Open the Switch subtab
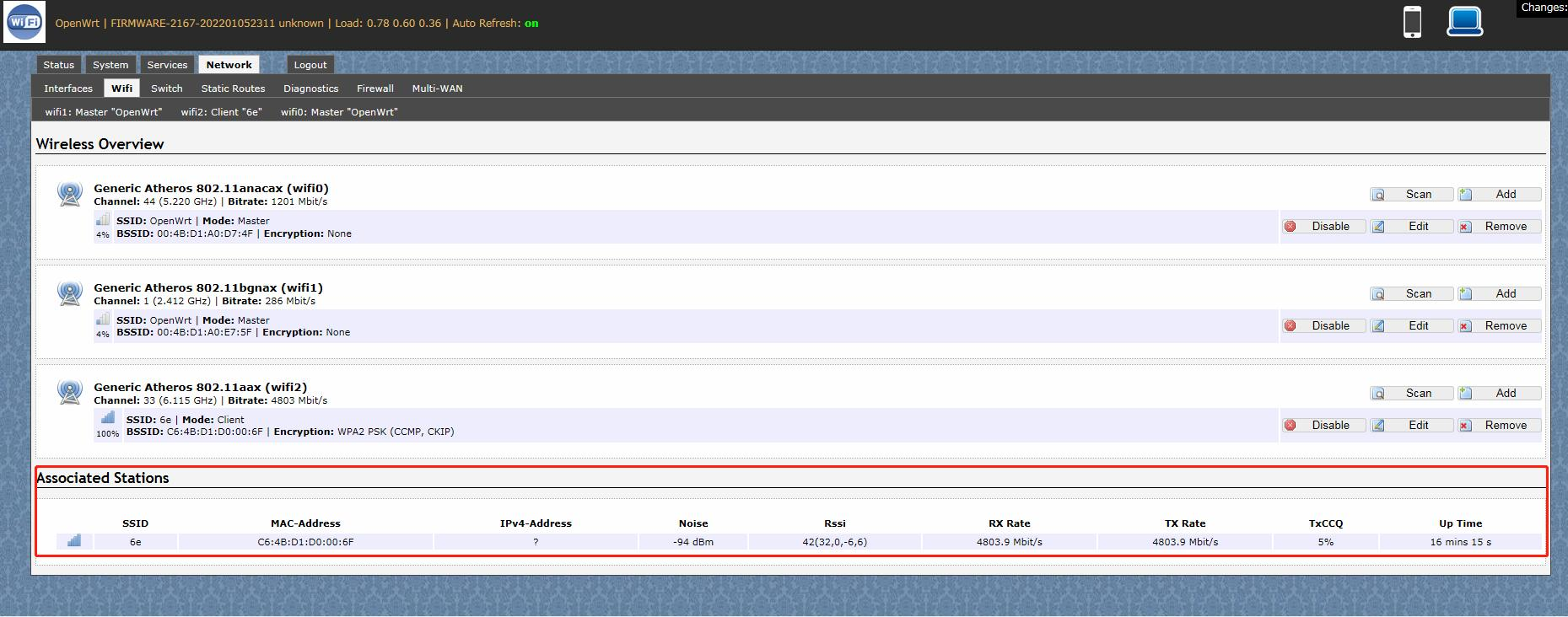 click(x=167, y=89)
